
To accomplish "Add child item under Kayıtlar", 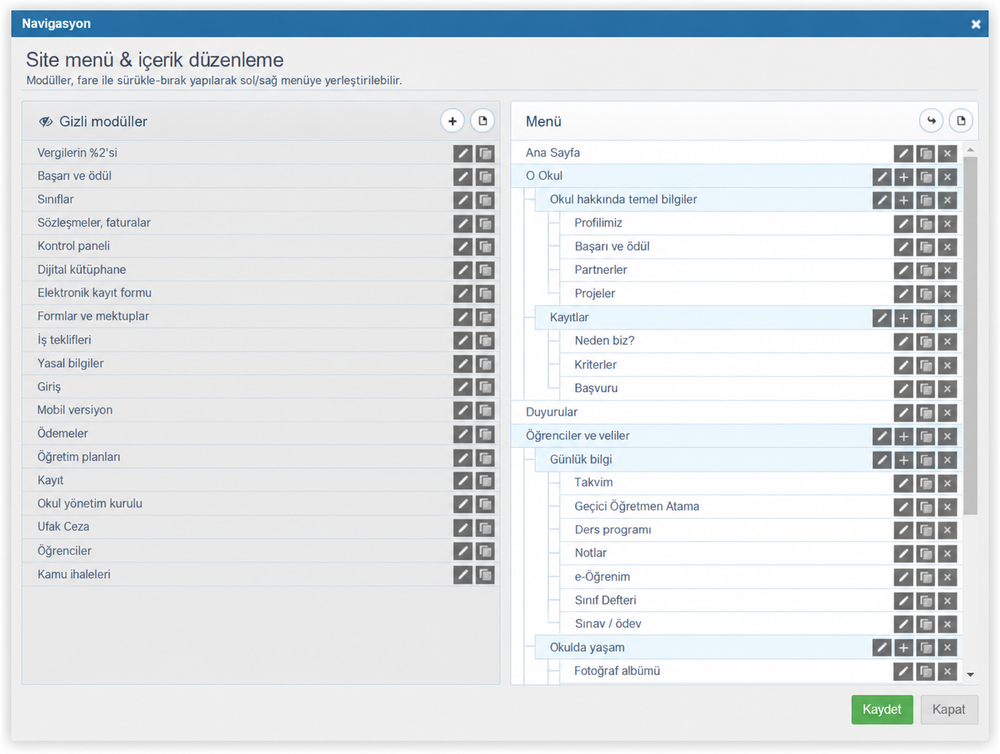I will click(x=904, y=318).
